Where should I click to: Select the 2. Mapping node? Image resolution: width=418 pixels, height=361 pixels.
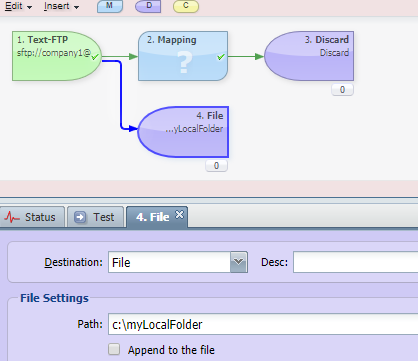pyautogui.click(x=183, y=56)
